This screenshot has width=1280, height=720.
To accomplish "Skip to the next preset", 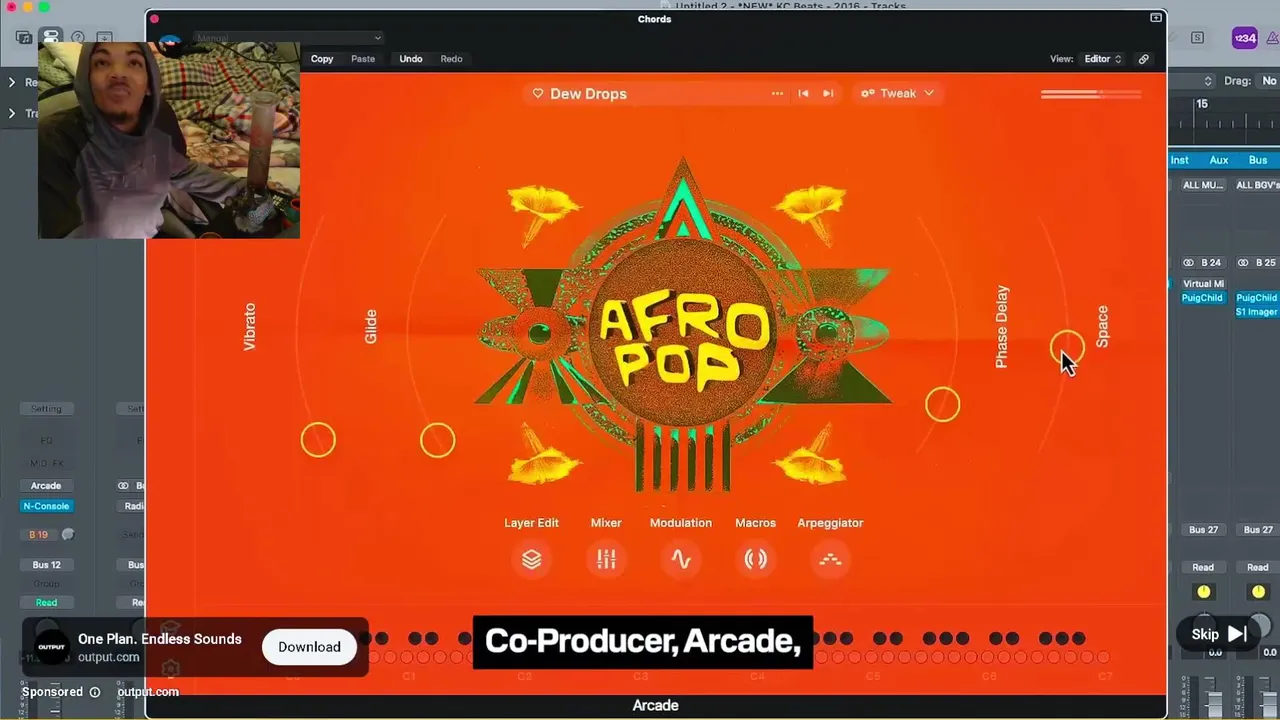I will (828, 93).
